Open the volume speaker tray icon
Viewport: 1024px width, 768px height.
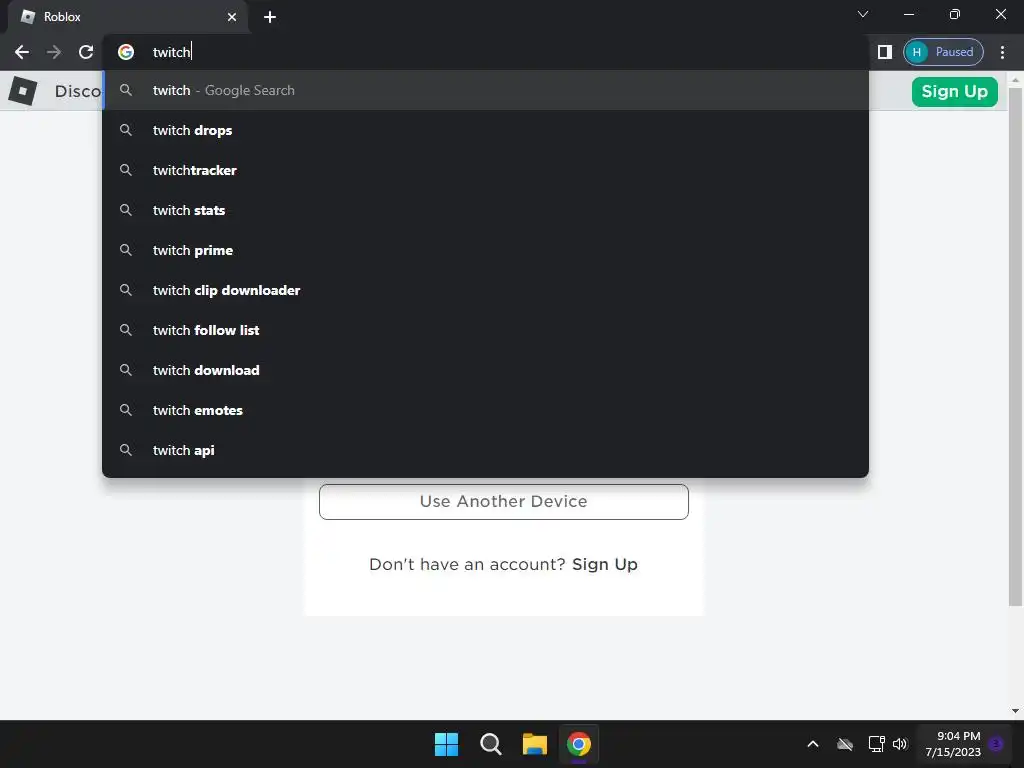[x=900, y=744]
